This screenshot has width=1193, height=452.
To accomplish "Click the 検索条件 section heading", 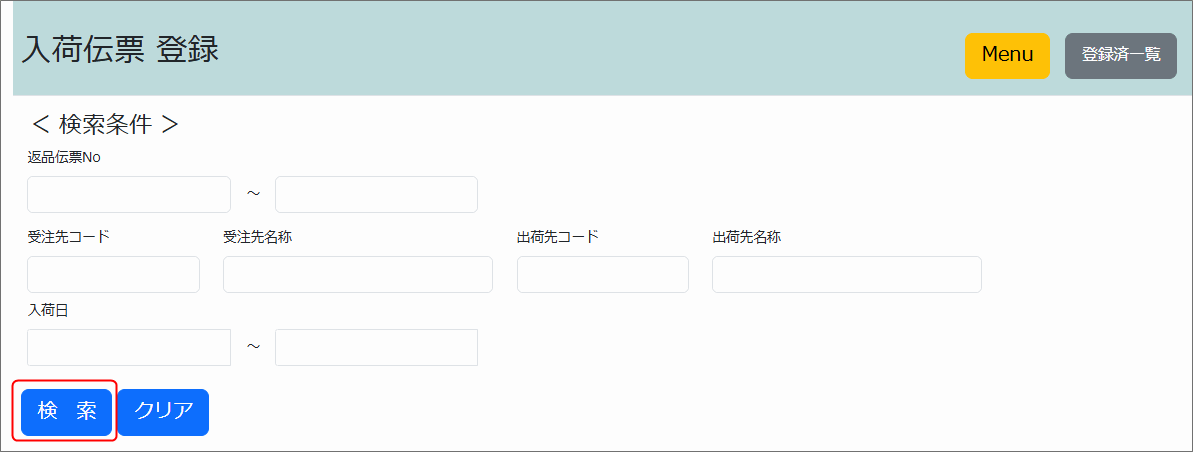I will (x=105, y=124).
